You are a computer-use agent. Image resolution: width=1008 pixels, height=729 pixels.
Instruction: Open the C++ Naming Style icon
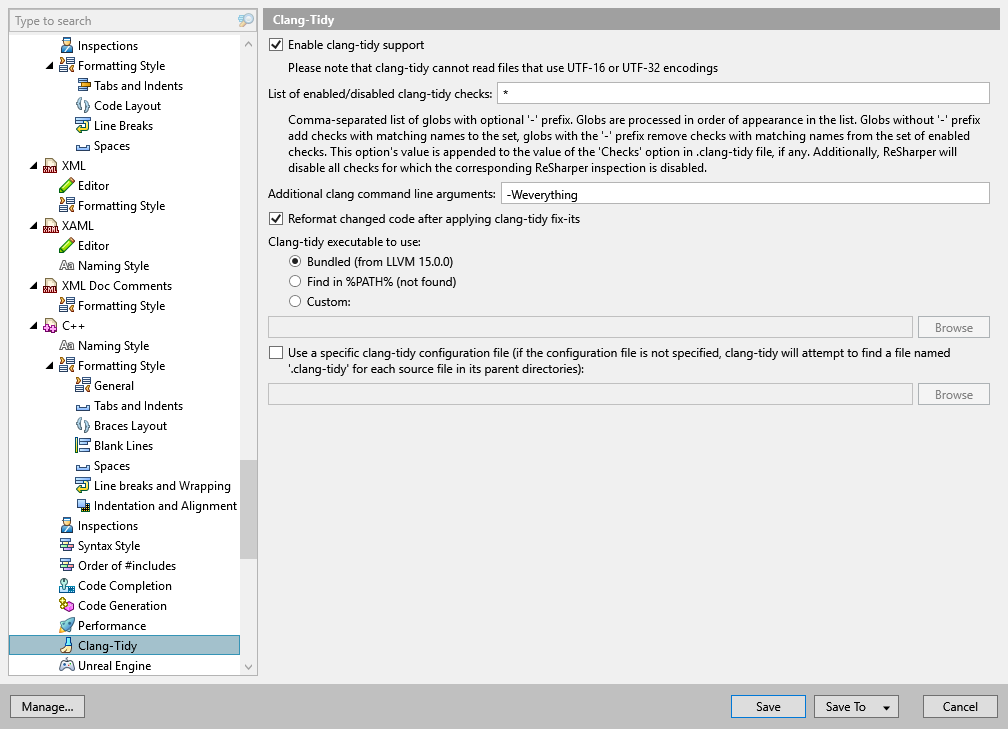pyautogui.click(x=65, y=345)
